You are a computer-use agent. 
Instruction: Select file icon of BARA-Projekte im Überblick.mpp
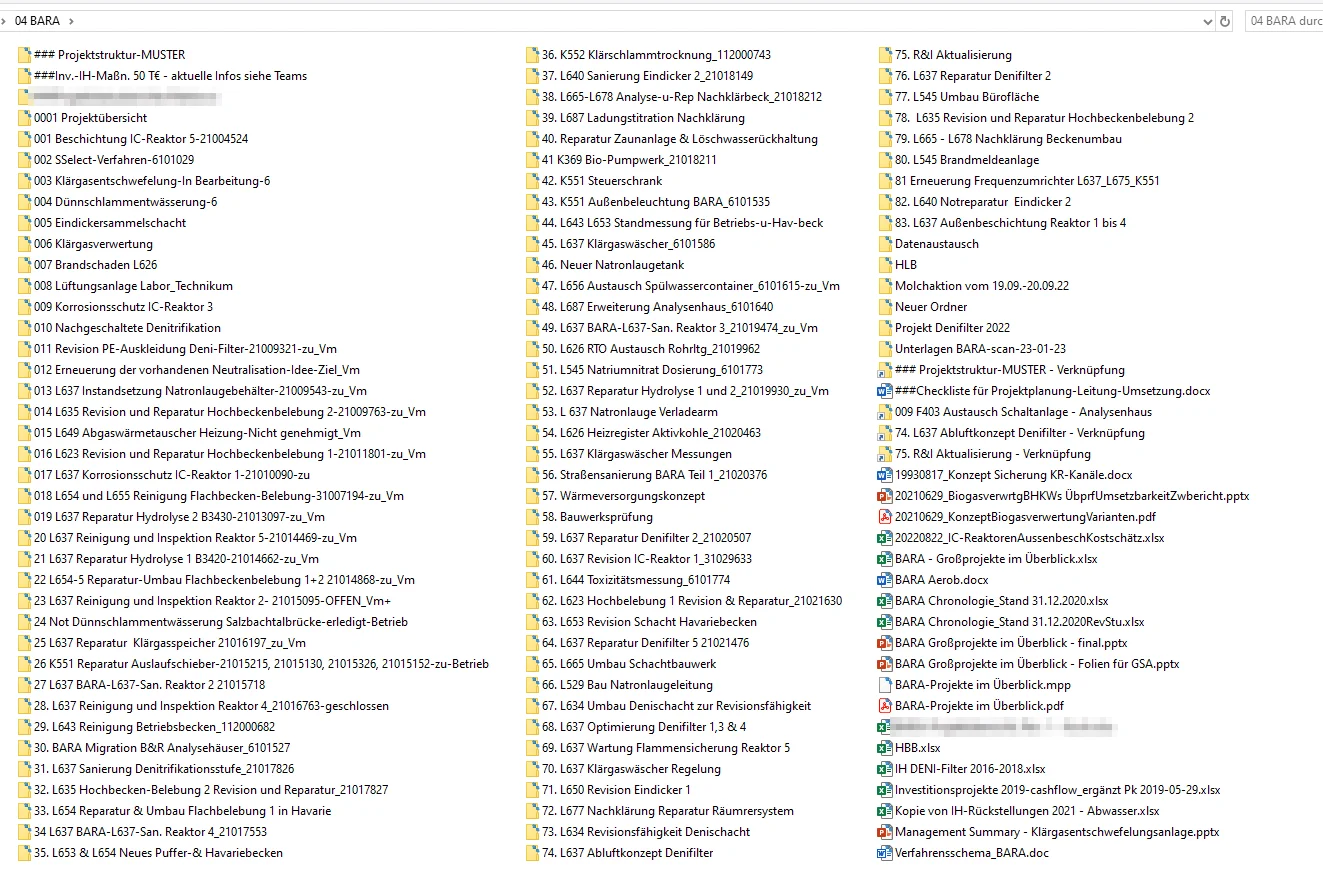tap(884, 685)
